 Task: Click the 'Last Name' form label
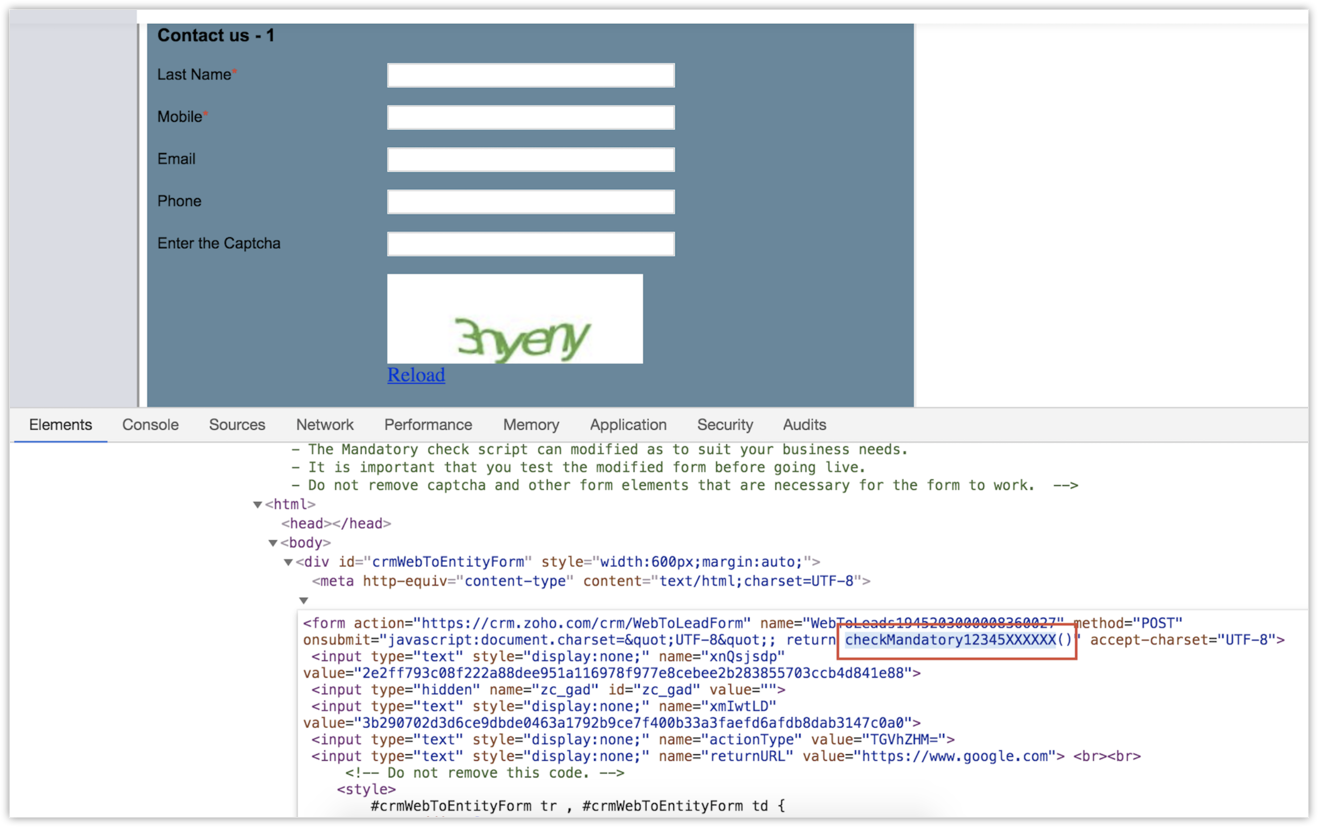(x=194, y=75)
